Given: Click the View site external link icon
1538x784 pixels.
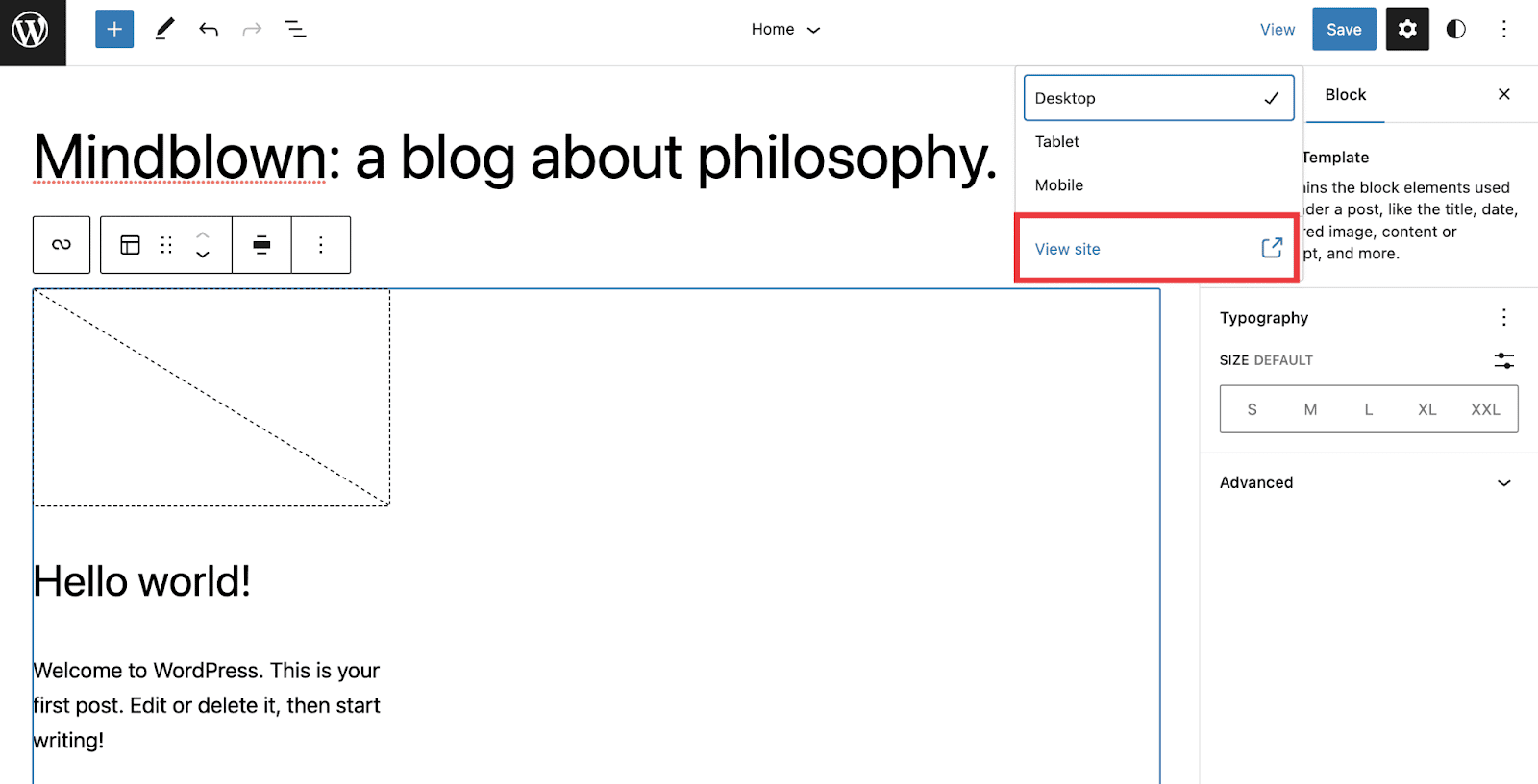Looking at the screenshot, I should pyautogui.click(x=1272, y=248).
